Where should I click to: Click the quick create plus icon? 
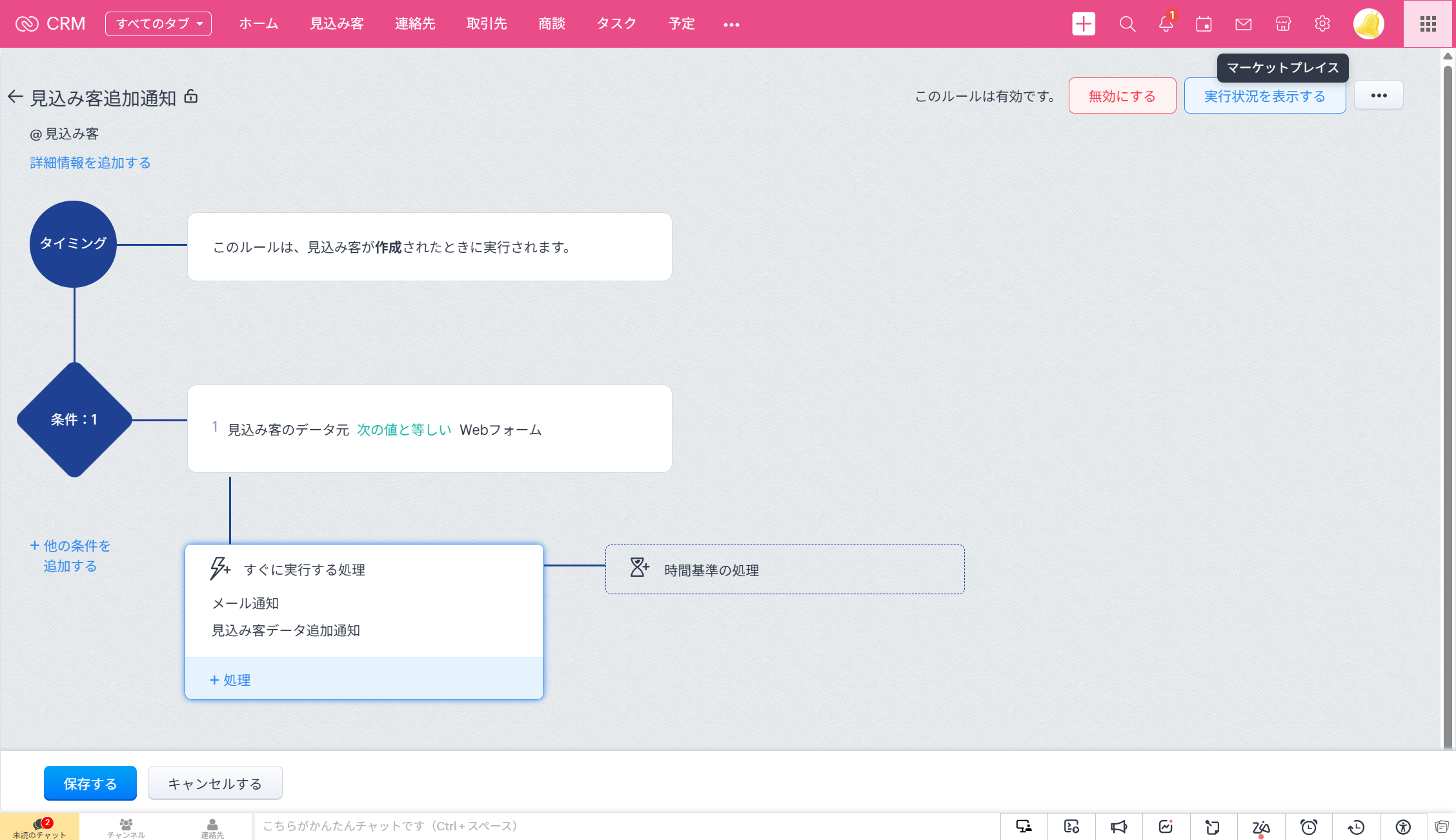click(x=1084, y=24)
